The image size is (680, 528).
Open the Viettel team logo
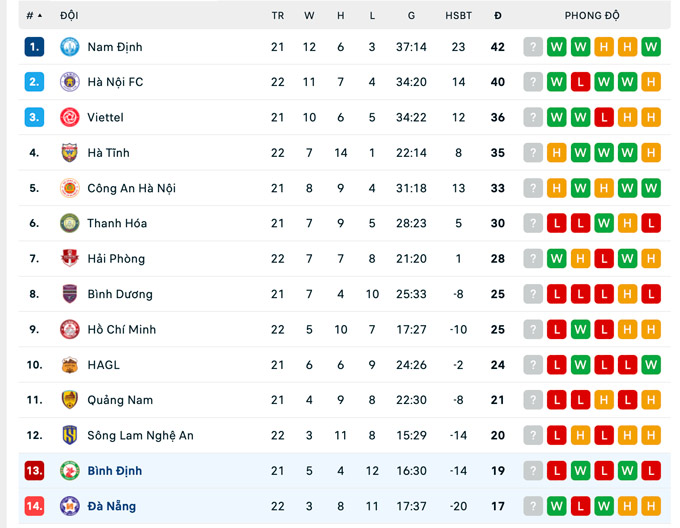(69, 117)
